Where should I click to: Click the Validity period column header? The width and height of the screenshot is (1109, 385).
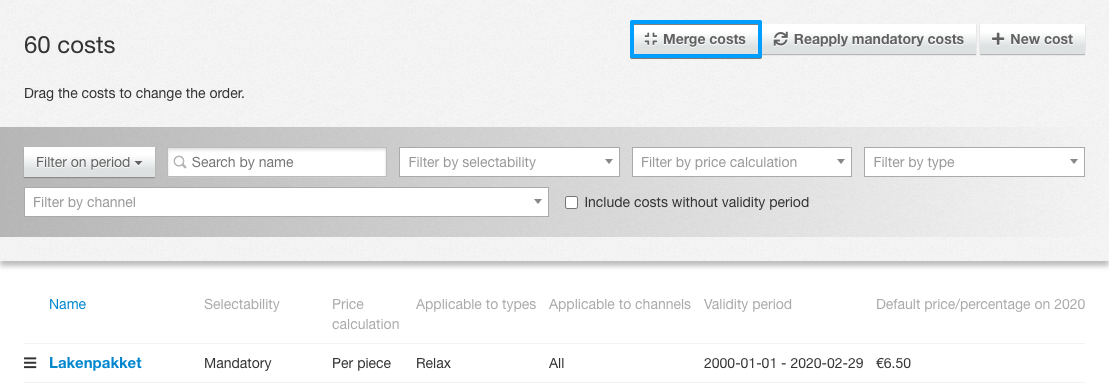[748, 304]
